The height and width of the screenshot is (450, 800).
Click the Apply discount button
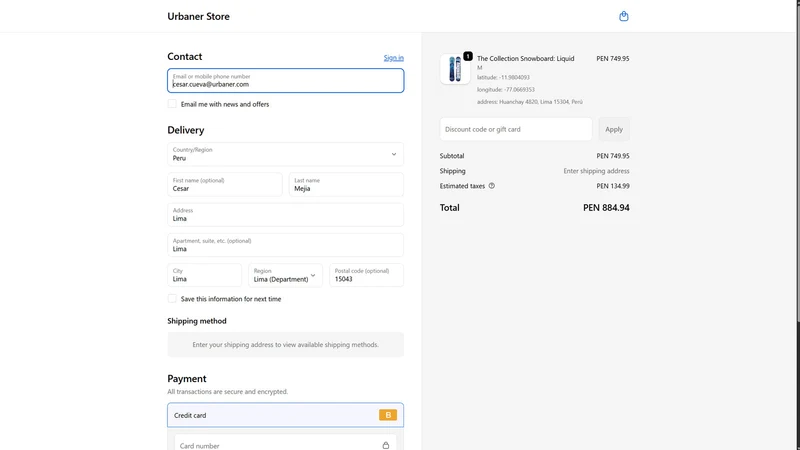[x=614, y=129]
